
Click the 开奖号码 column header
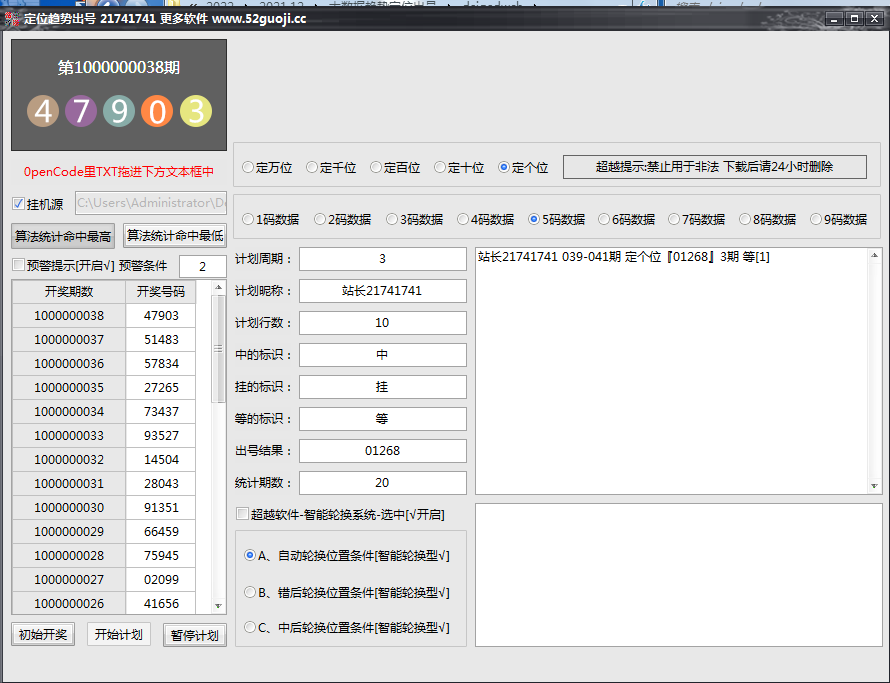pyautogui.click(x=161, y=292)
